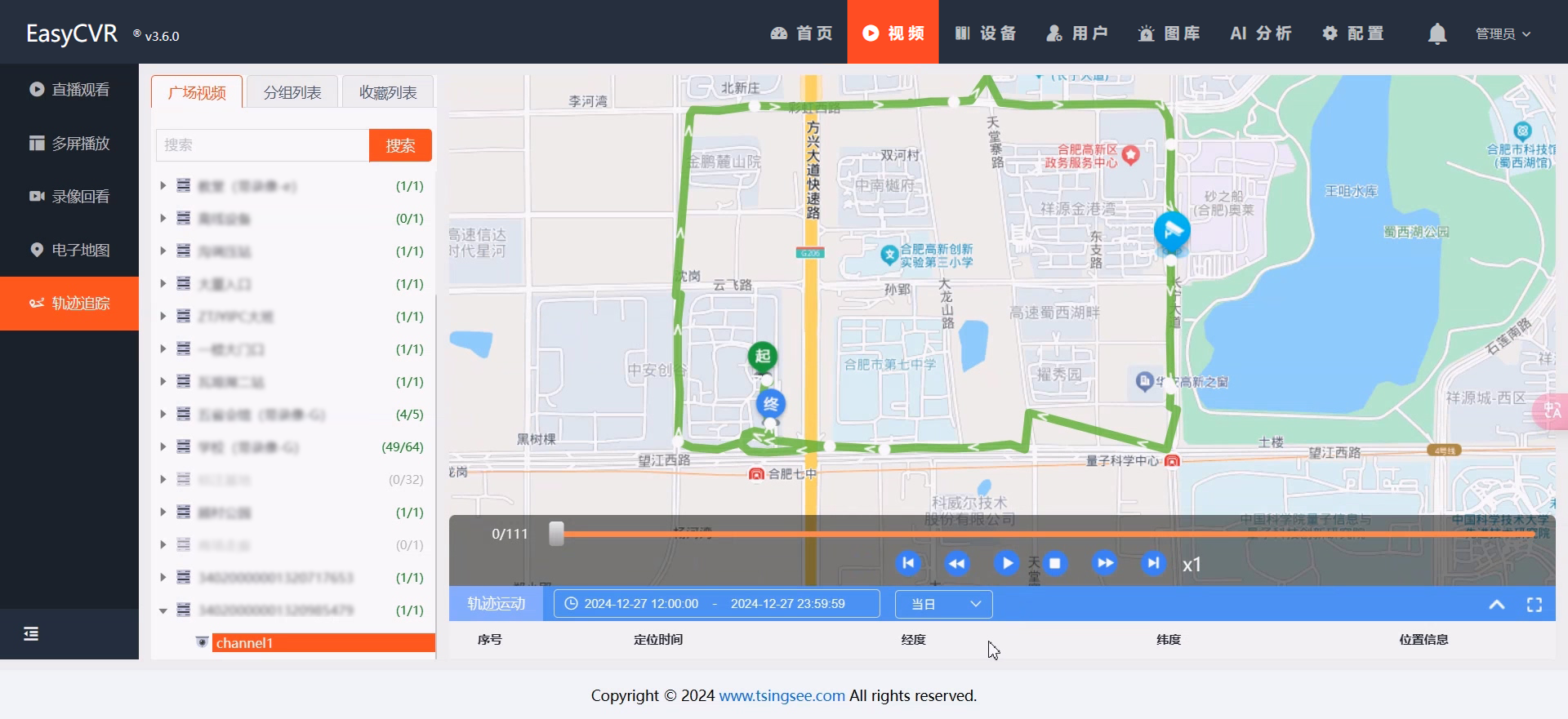This screenshot has height=719, width=1568.
Task: Stop the trajectory playback
Action: click(x=1055, y=563)
